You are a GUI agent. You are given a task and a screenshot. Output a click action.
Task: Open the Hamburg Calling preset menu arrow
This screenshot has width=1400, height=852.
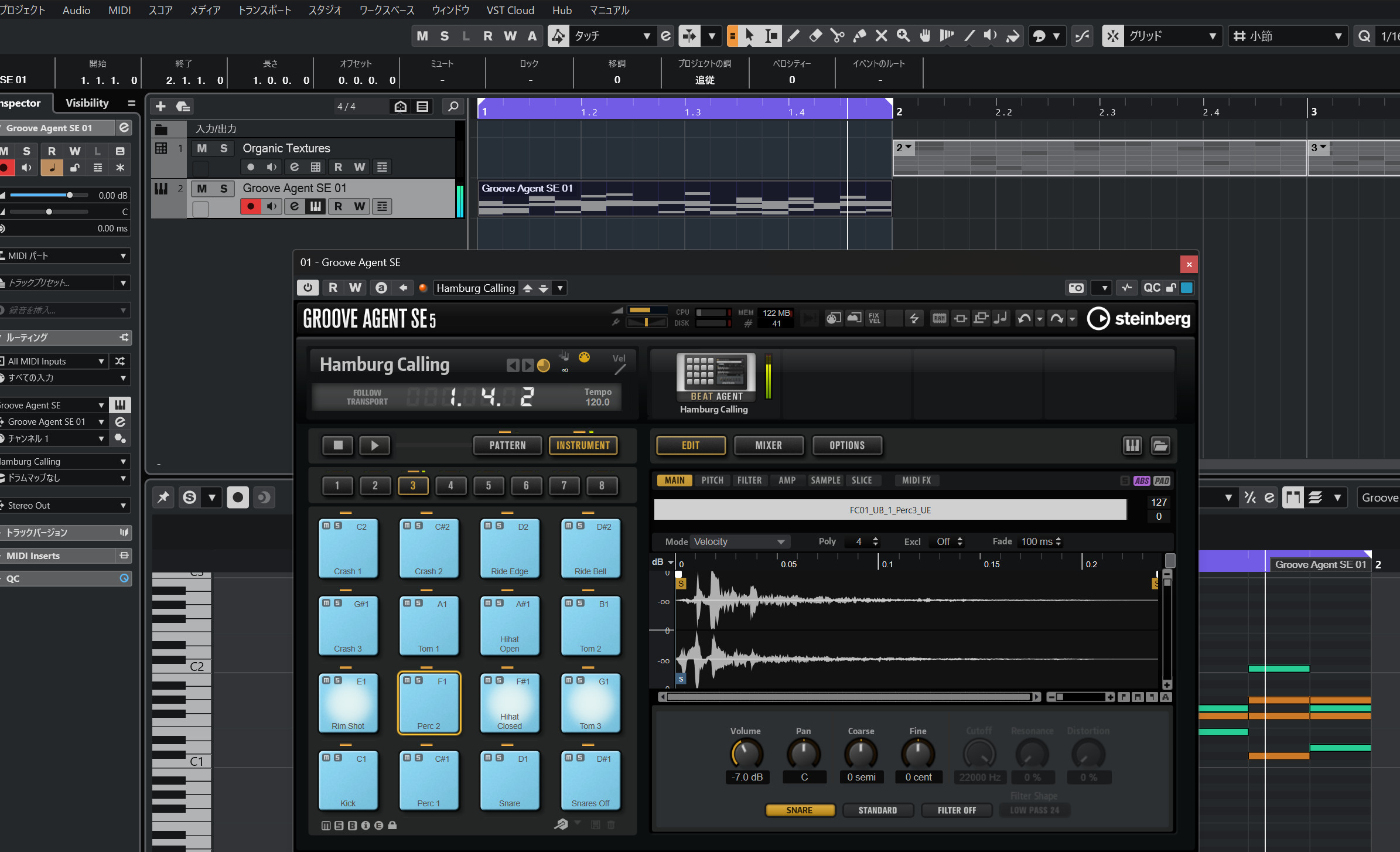coord(560,288)
